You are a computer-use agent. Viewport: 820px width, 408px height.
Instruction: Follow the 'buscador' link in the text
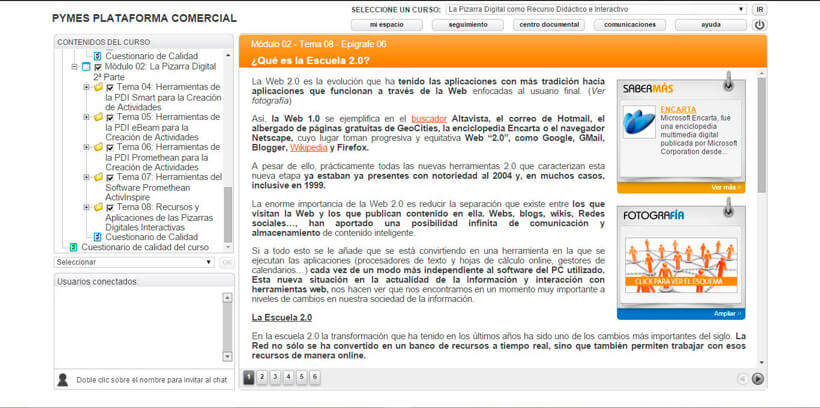[x=429, y=118]
